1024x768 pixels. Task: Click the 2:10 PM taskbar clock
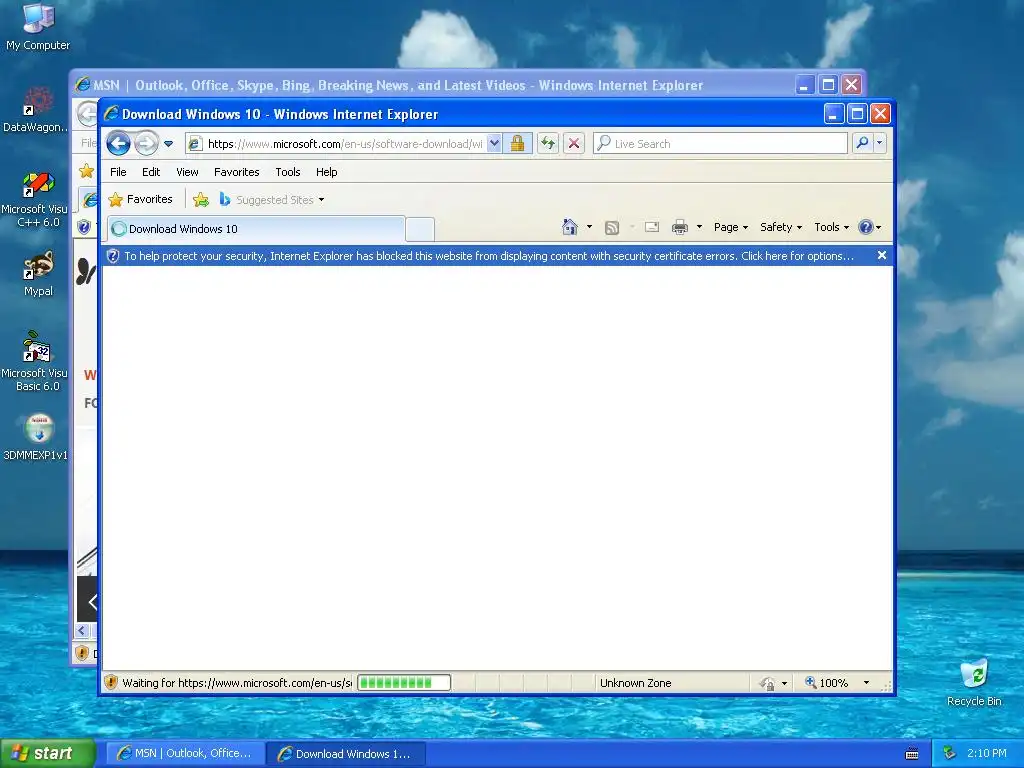pos(986,753)
